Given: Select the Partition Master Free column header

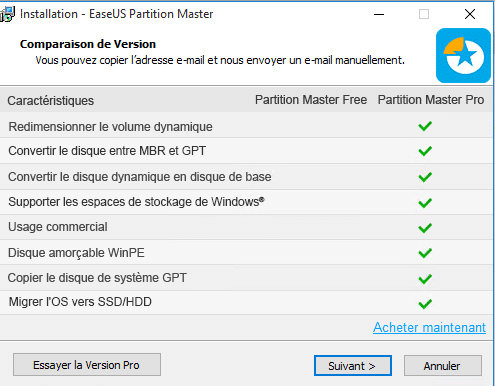Looking at the screenshot, I should tap(311, 100).
